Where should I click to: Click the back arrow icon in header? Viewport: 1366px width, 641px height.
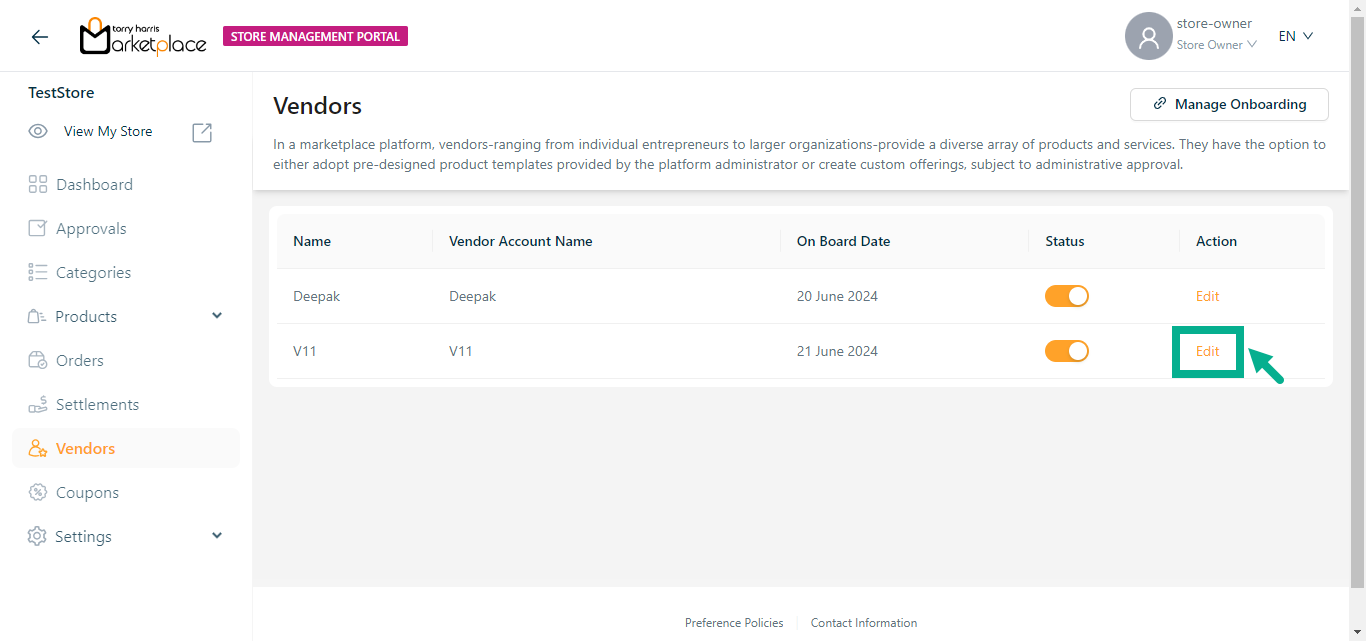pyautogui.click(x=40, y=37)
